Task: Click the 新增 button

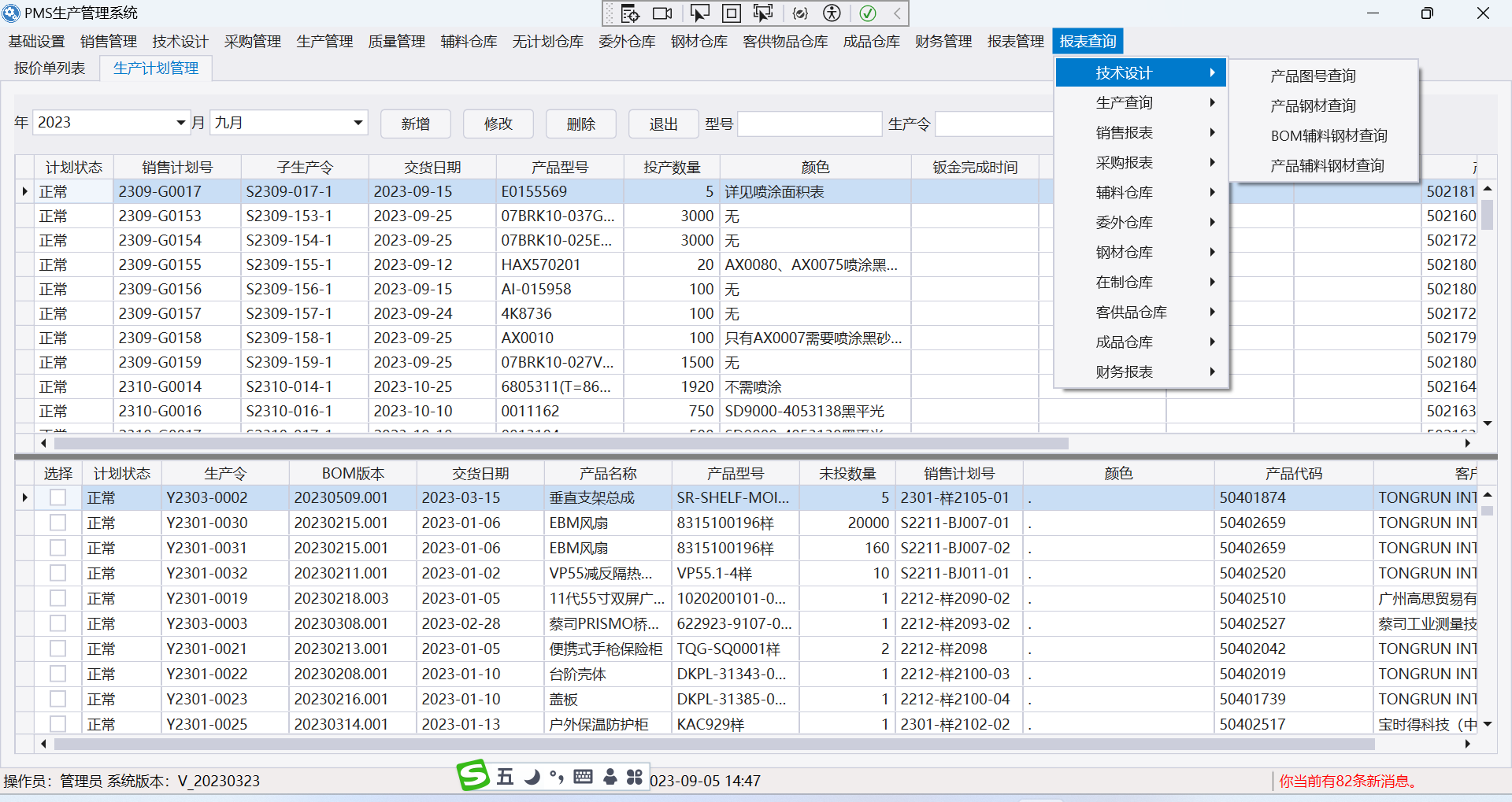Action: (416, 124)
